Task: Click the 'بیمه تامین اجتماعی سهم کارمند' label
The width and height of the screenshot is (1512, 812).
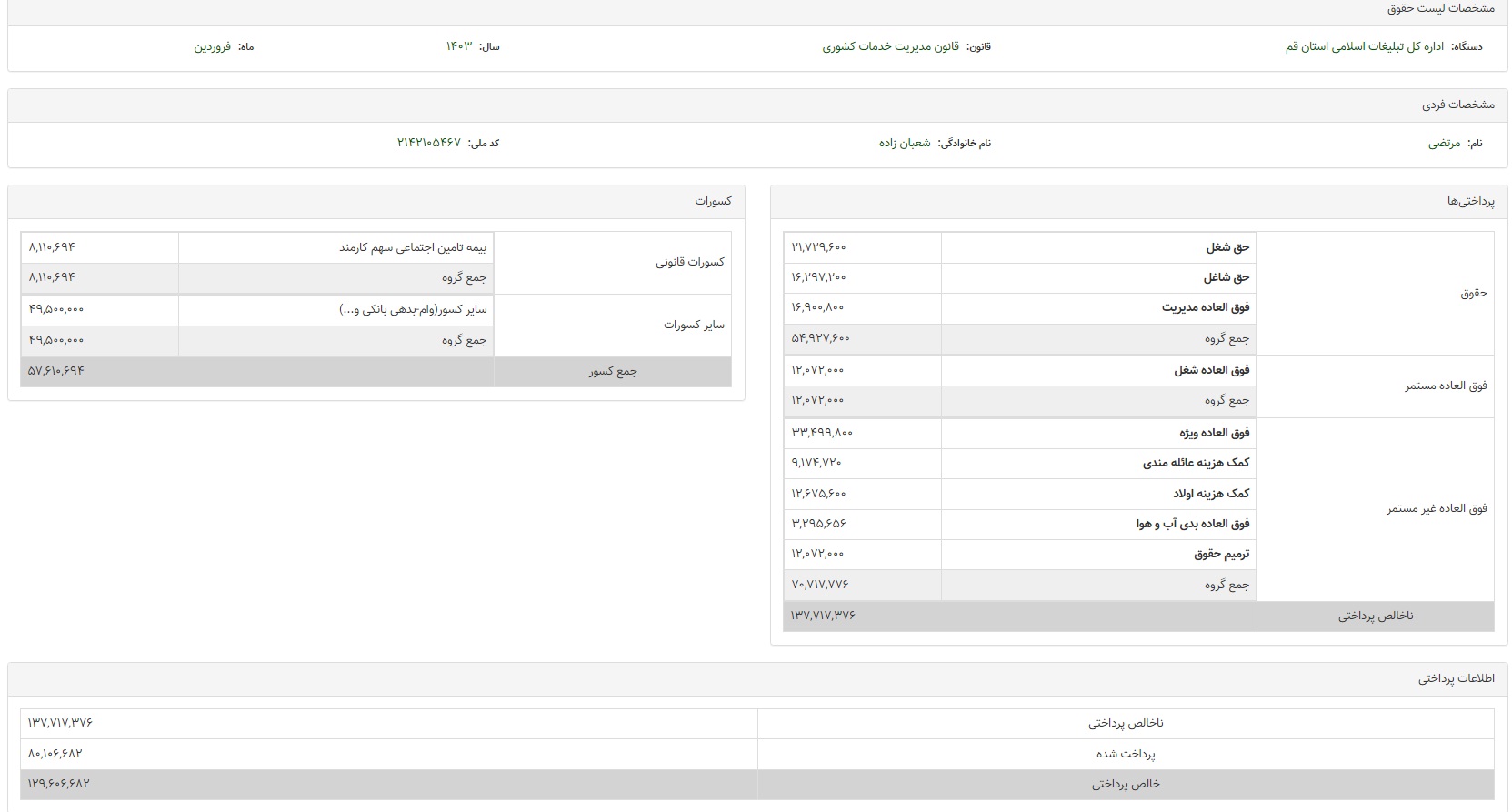Action: coord(413,248)
